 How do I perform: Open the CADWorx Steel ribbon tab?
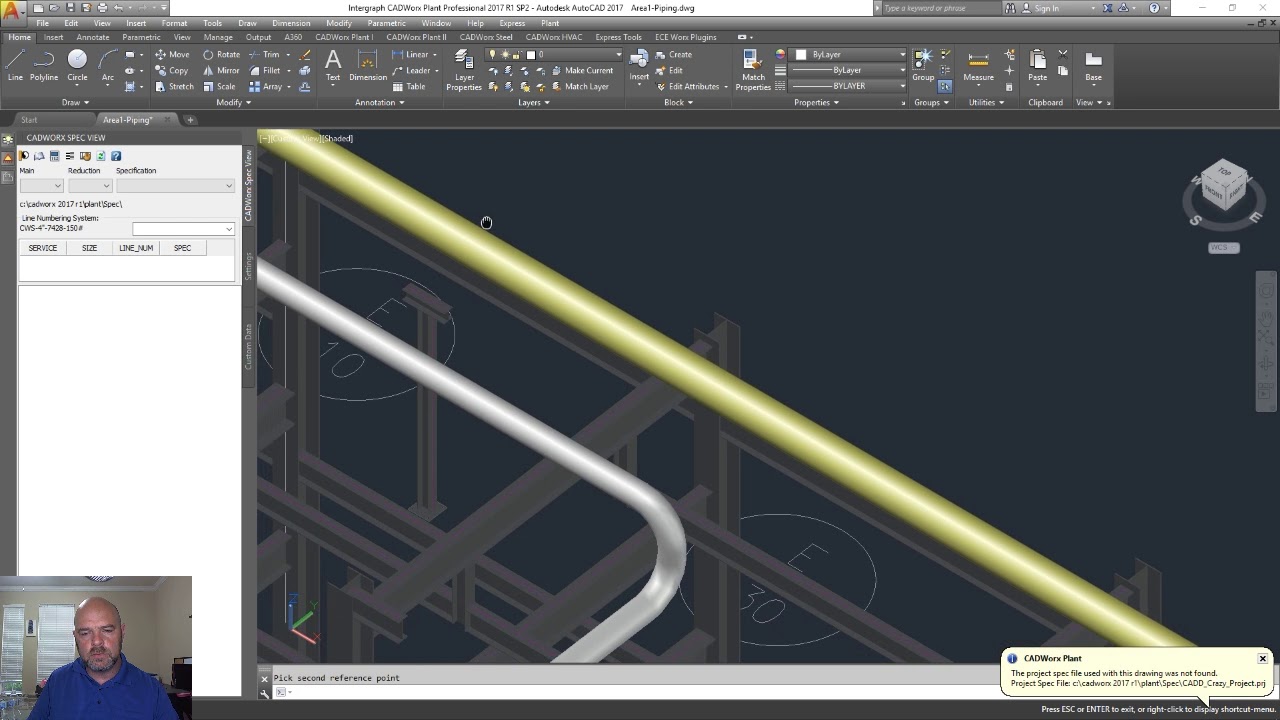pyautogui.click(x=485, y=38)
